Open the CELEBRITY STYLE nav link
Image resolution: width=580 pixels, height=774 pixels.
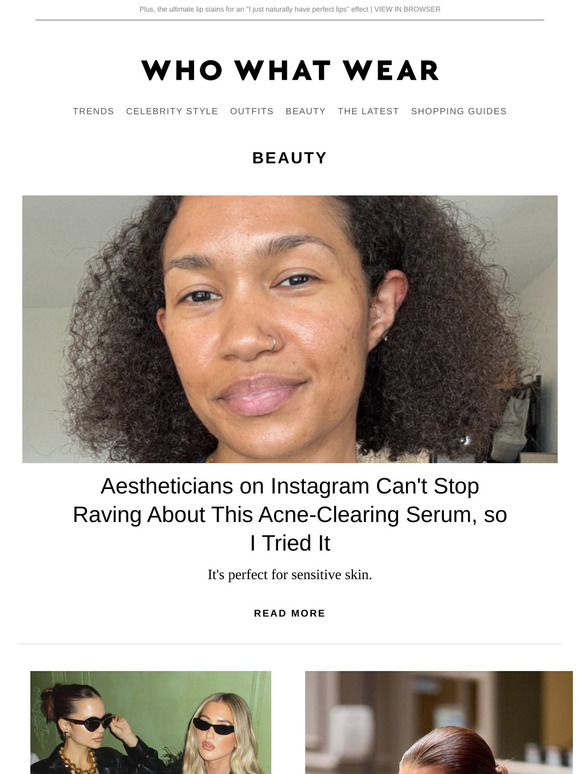coord(172,111)
